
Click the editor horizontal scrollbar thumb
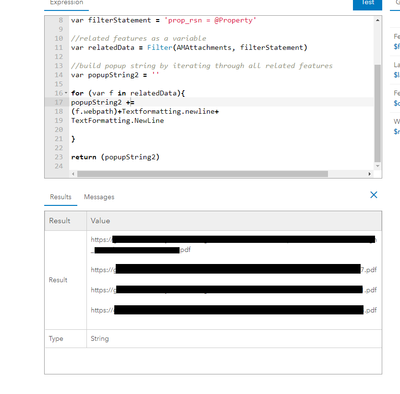(x=203, y=174)
